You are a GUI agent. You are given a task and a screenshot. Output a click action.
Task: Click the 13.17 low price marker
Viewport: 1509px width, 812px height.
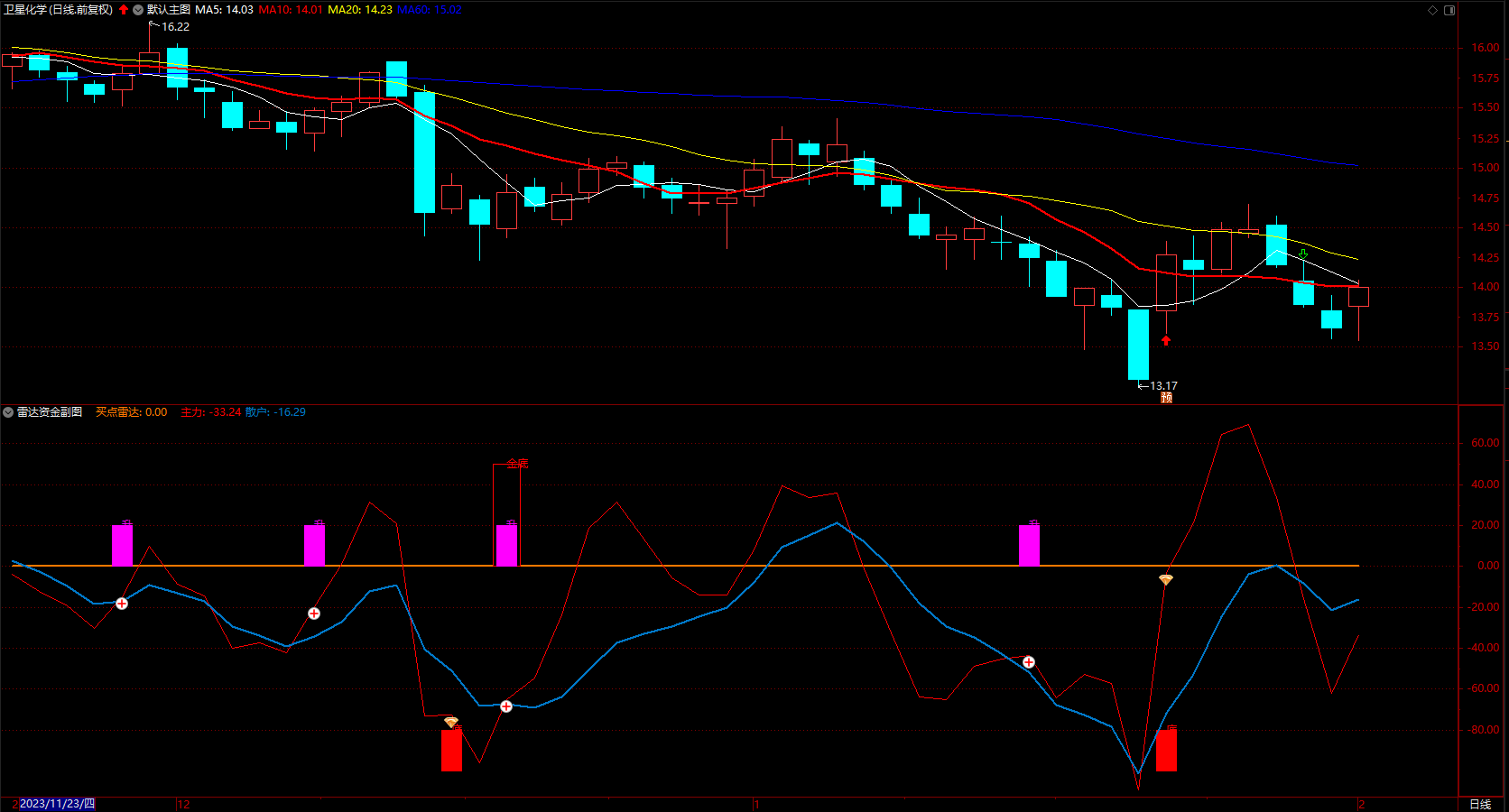(x=1163, y=386)
